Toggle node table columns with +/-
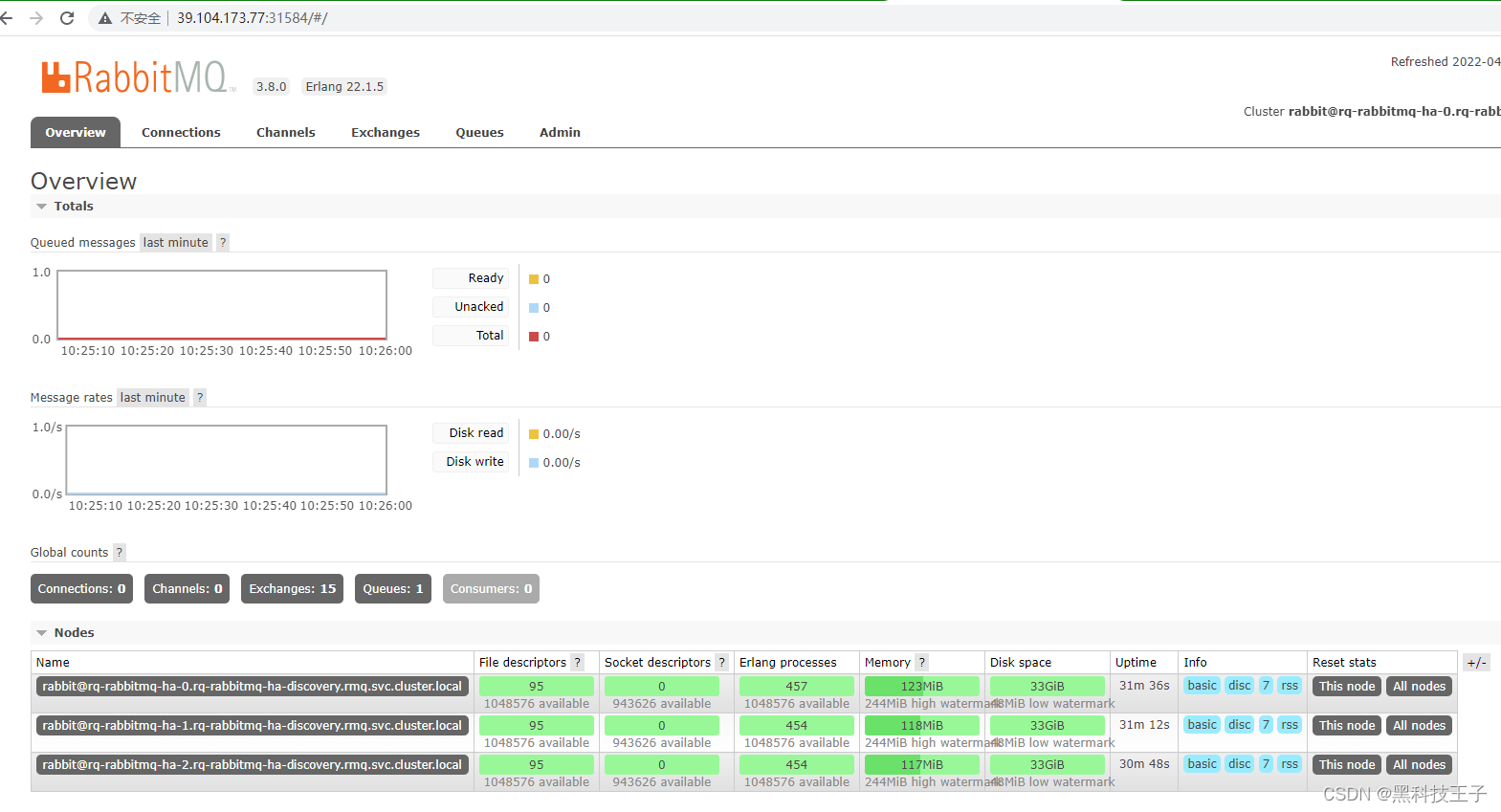 tap(1476, 663)
